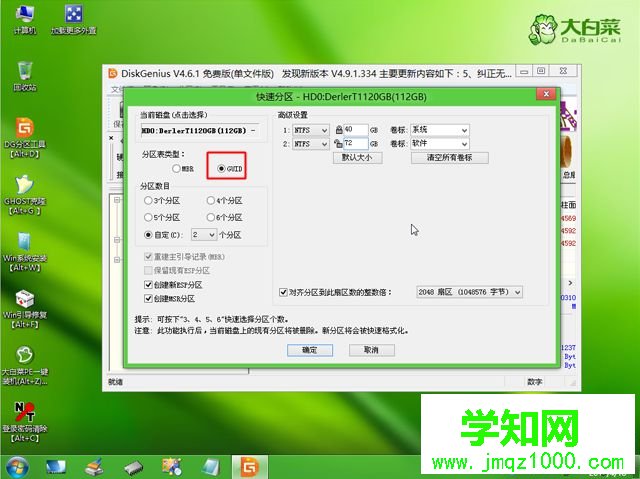Launch Win系统安装 desktop shortcut
This screenshot has width=640, height=479.
[25, 252]
